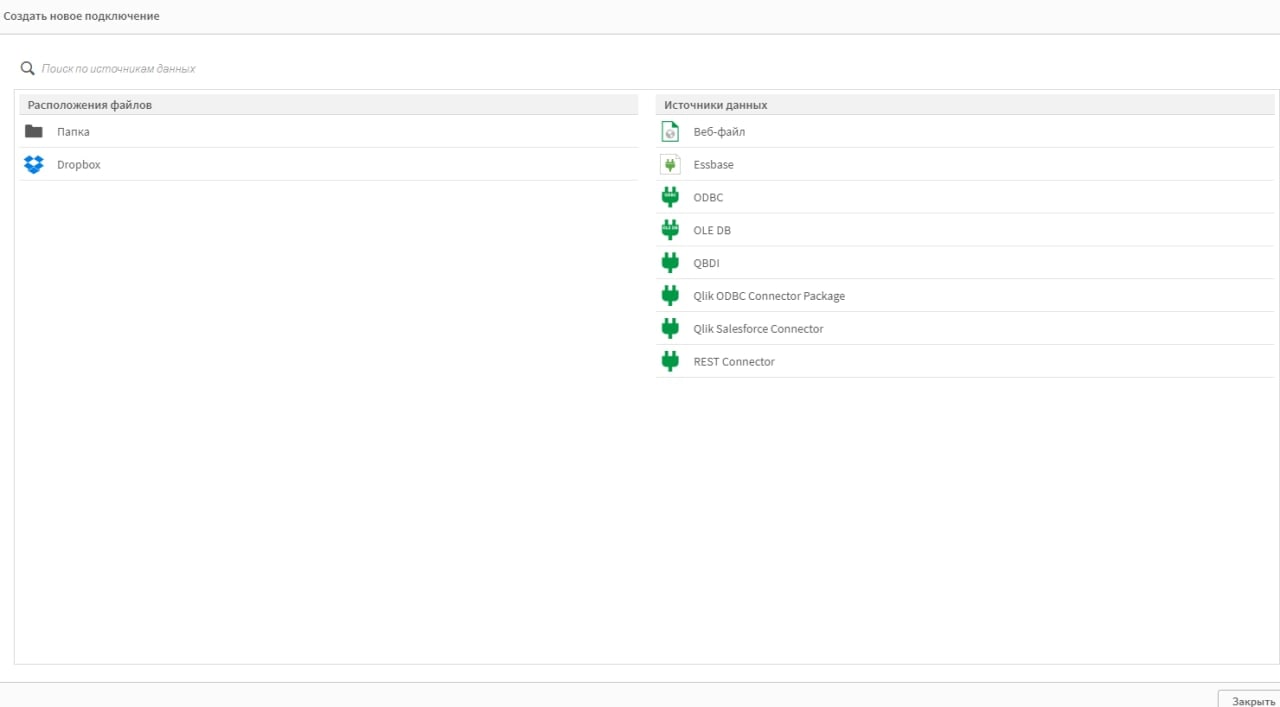Open Qlik ODBC Connector Package label
Screen dimensions: 1280x707
pos(769,296)
